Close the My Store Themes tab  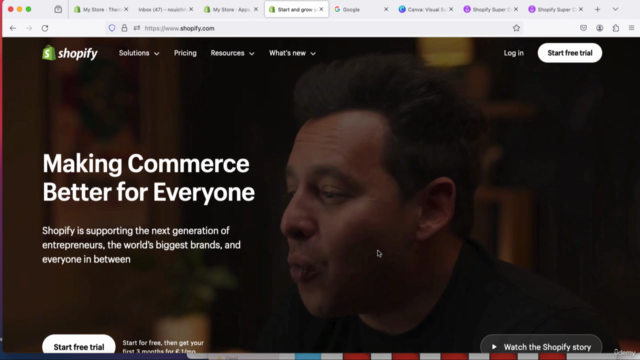click(126, 9)
